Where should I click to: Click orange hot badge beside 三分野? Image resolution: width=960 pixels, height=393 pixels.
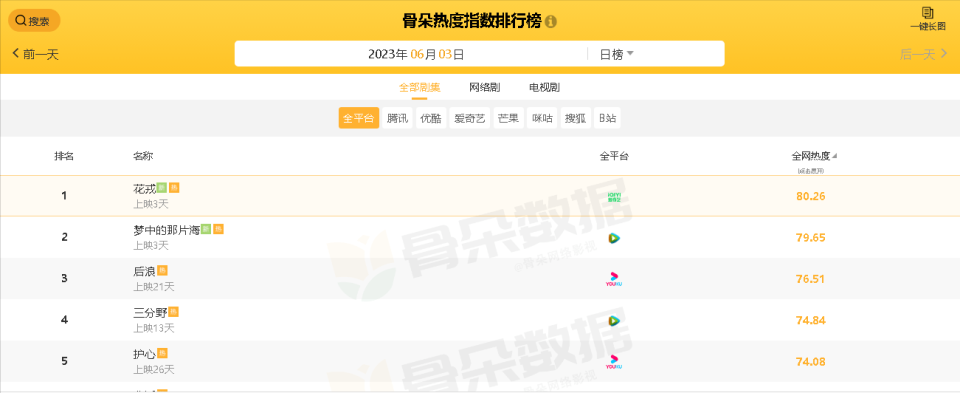tap(173, 312)
